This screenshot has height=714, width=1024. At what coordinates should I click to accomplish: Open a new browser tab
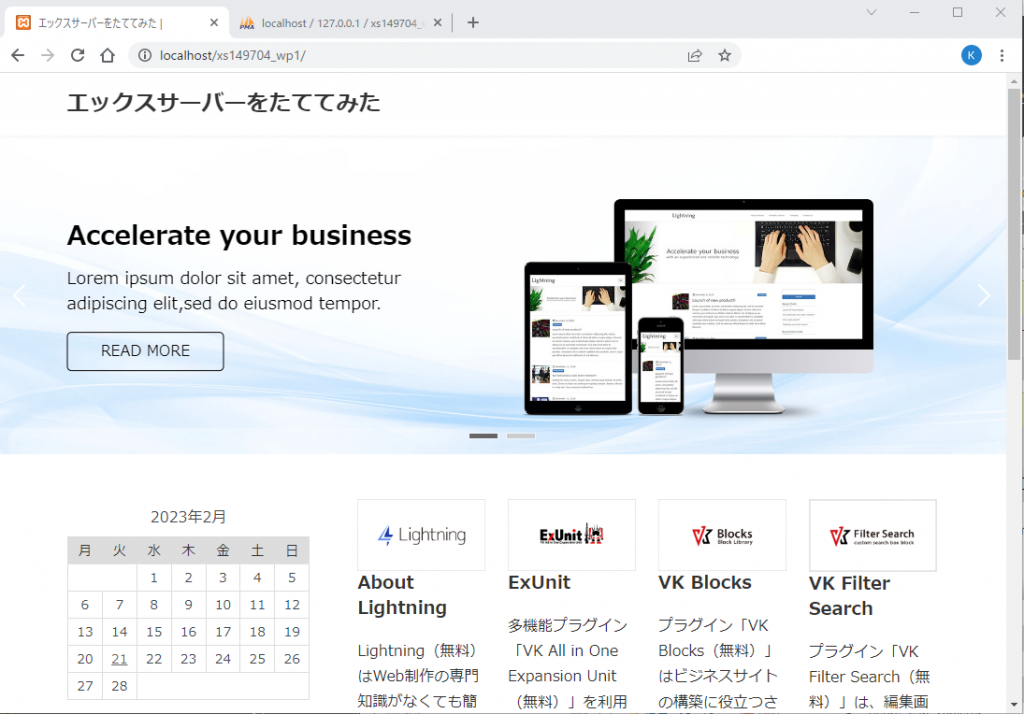(473, 23)
